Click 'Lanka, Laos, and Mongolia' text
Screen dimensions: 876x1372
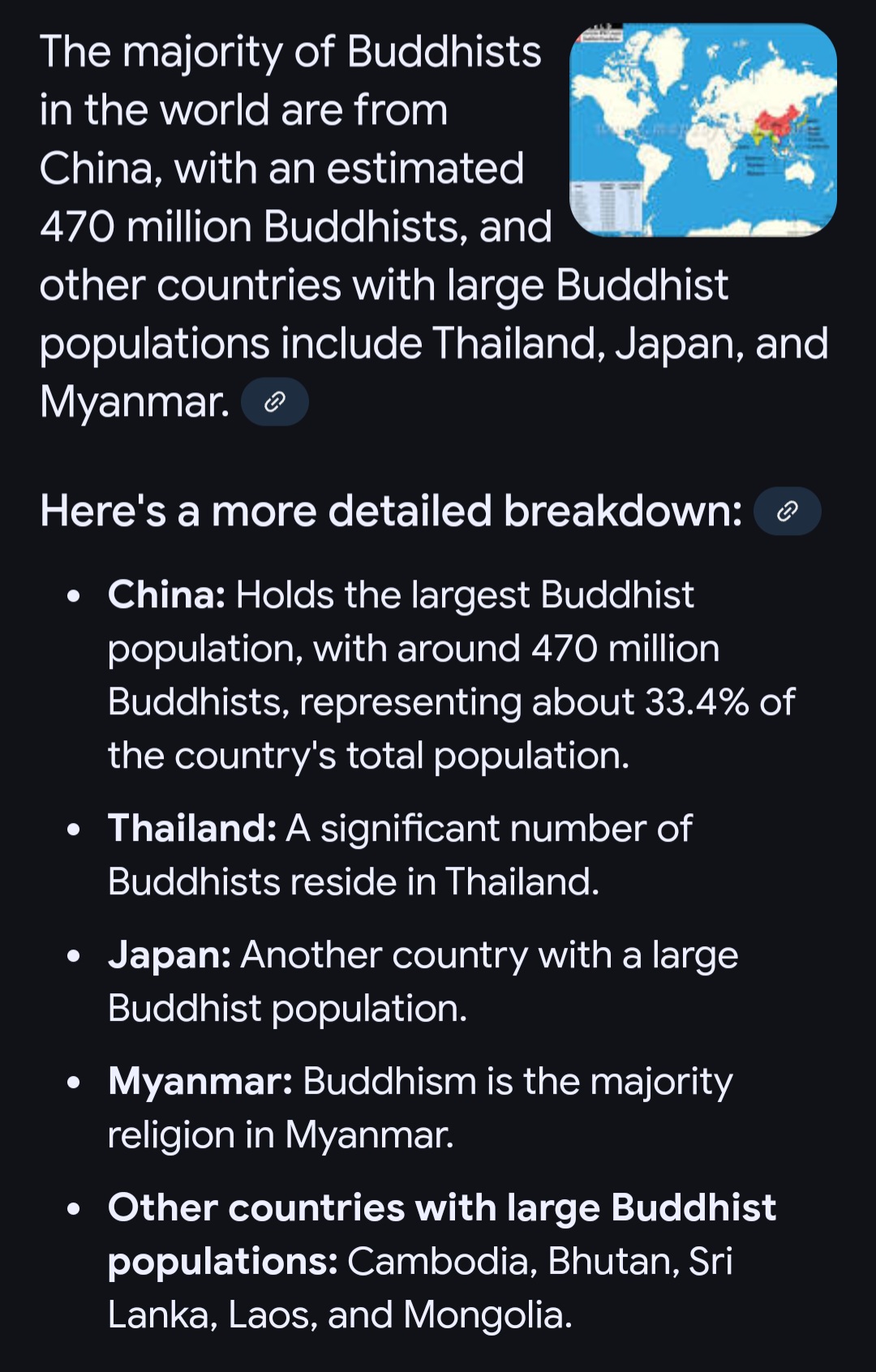[340, 1314]
